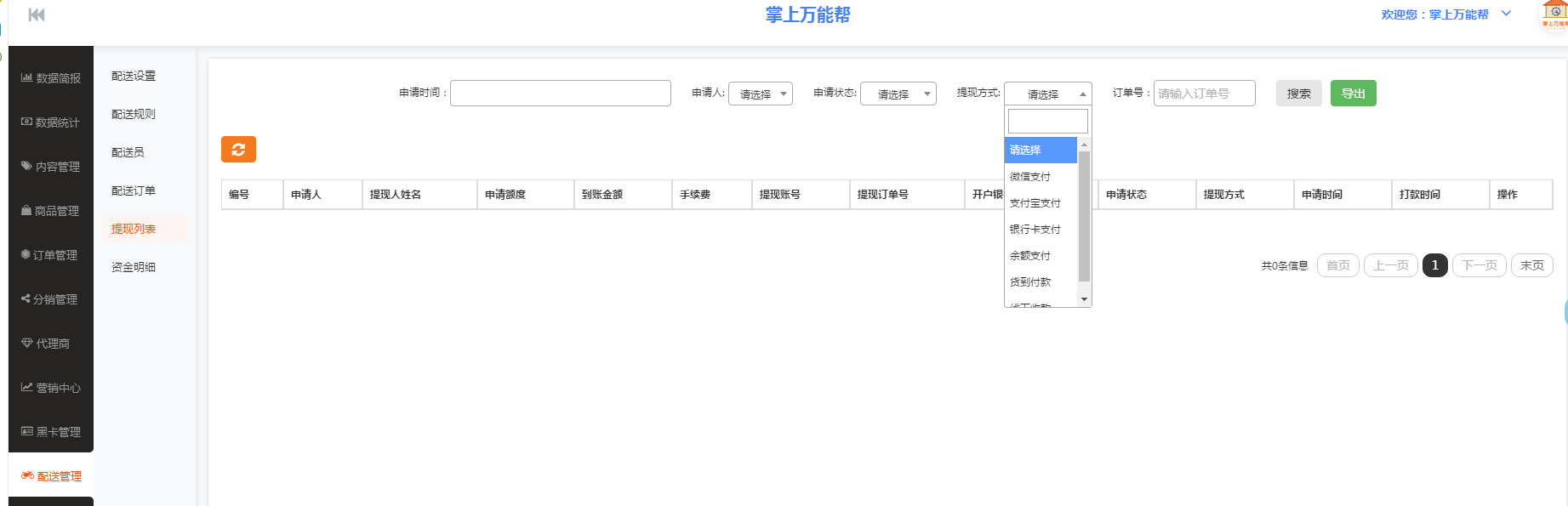The width and height of the screenshot is (1568, 506).
Task: Open the 申请状态 dropdown
Action: click(898, 94)
